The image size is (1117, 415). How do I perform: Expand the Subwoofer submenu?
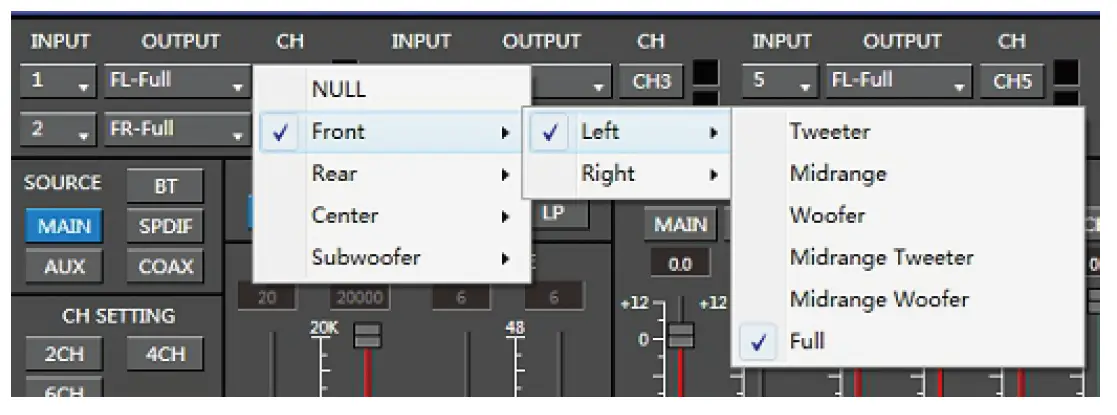pos(366,257)
